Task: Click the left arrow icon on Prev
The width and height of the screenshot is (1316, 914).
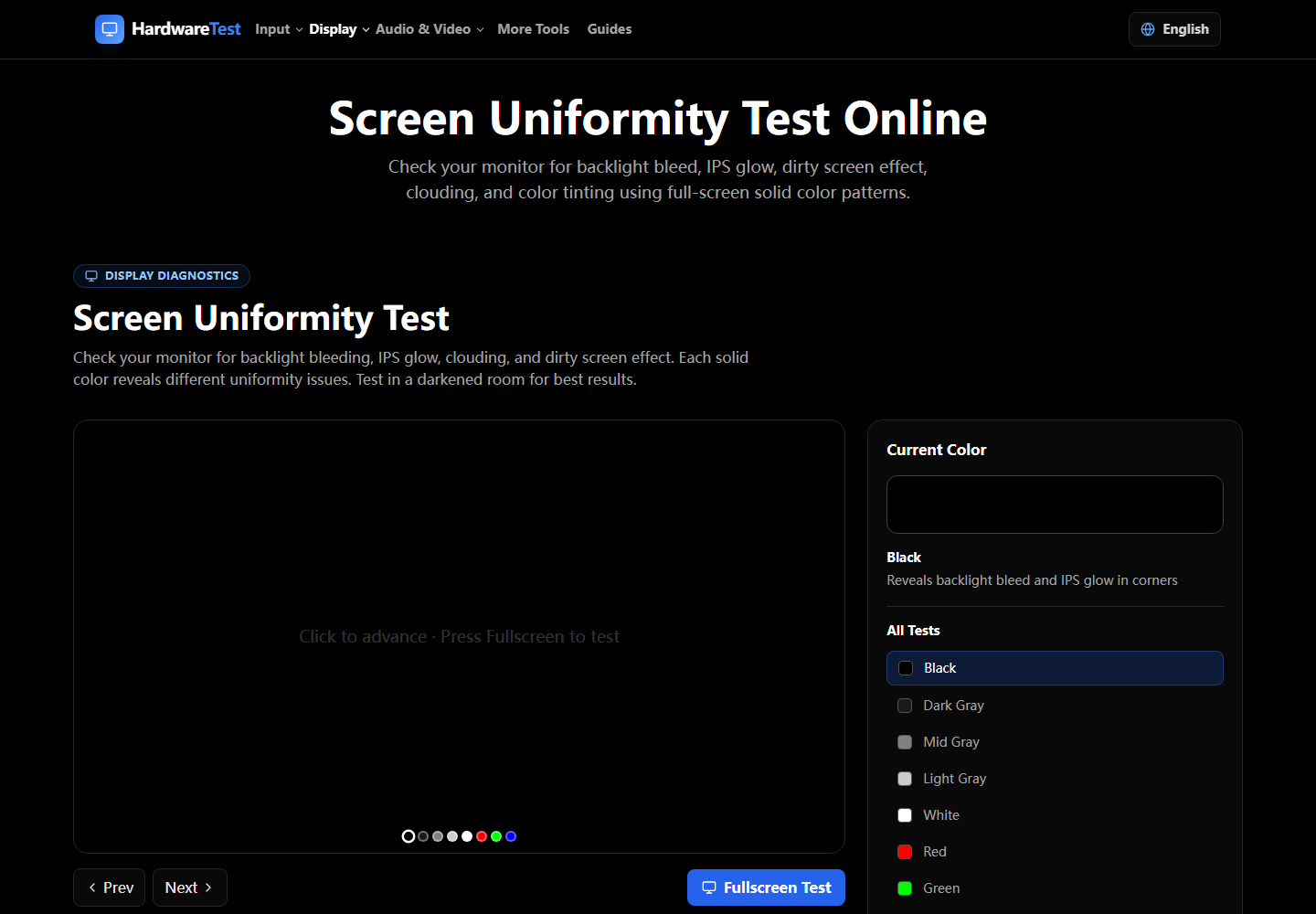Action: tap(92, 887)
